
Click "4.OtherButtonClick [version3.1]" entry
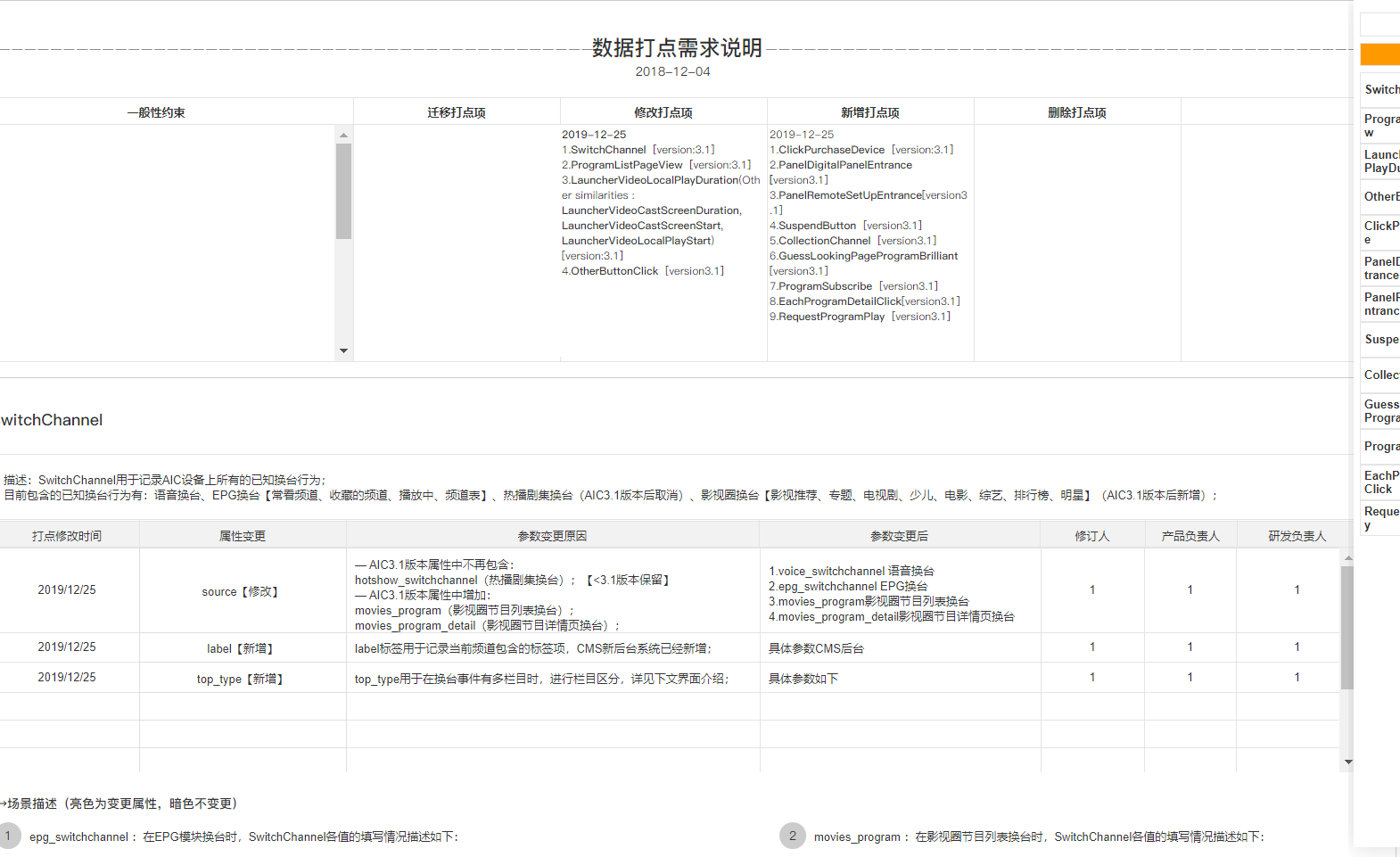coord(643,271)
